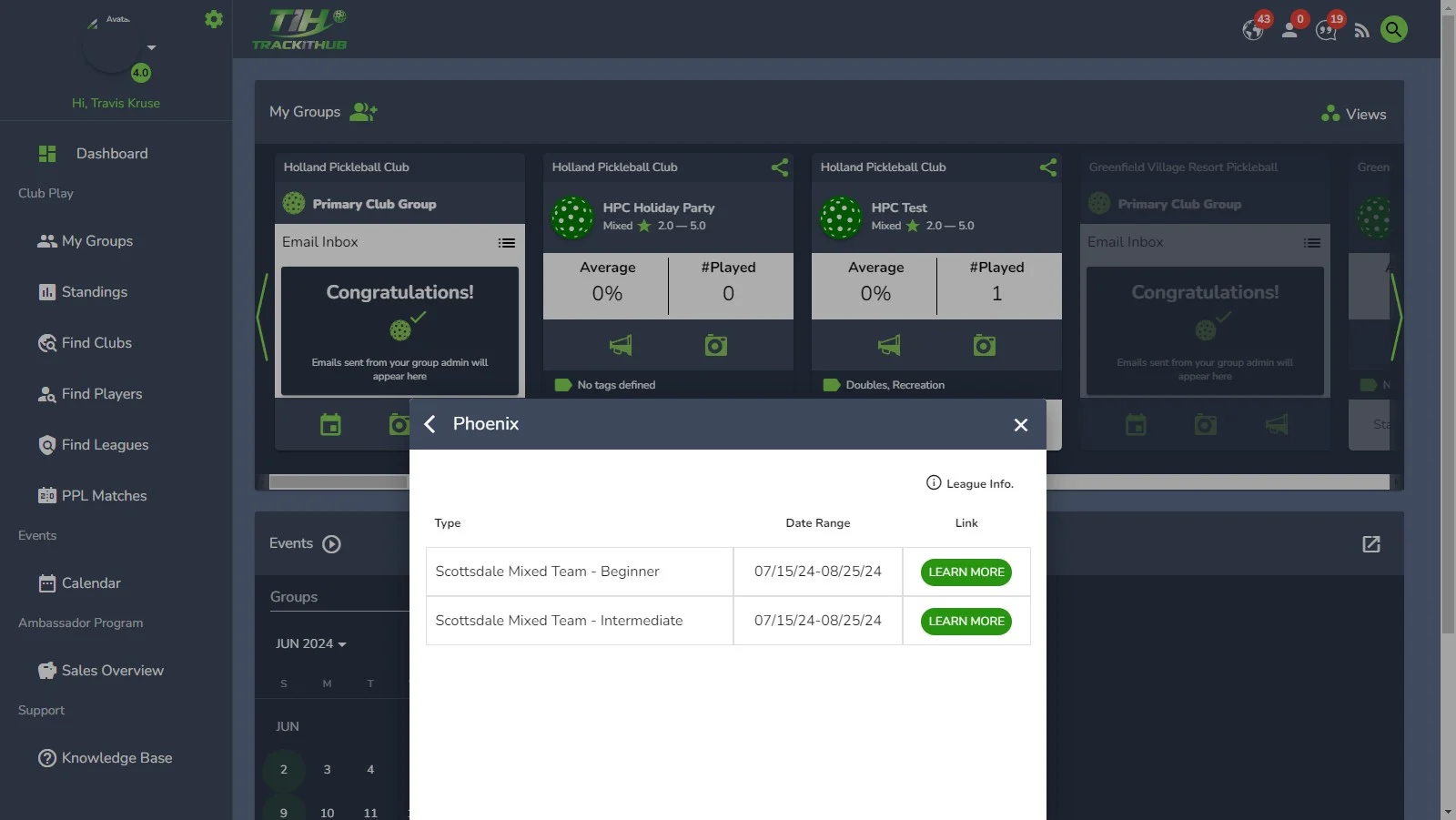The height and width of the screenshot is (820, 1456).
Task: Expand JUN 2024 month dropdown
Action: (311, 643)
